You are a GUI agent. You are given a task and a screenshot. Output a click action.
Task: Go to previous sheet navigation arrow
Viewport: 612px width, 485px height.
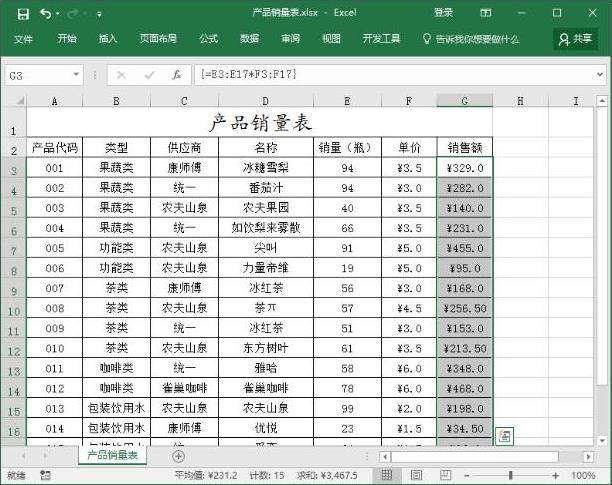point(24,456)
